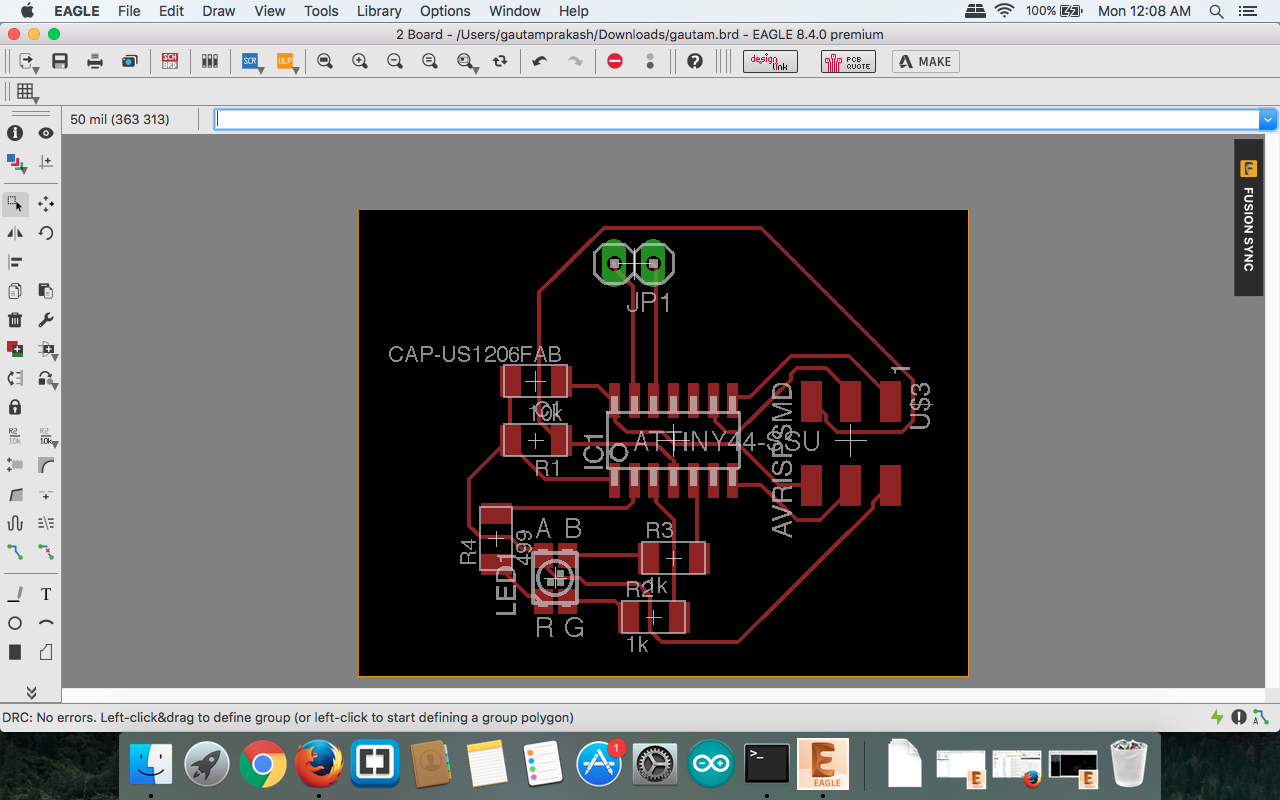The width and height of the screenshot is (1280, 800).
Task: Select the Rotate tool
Action: click(46, 233)
